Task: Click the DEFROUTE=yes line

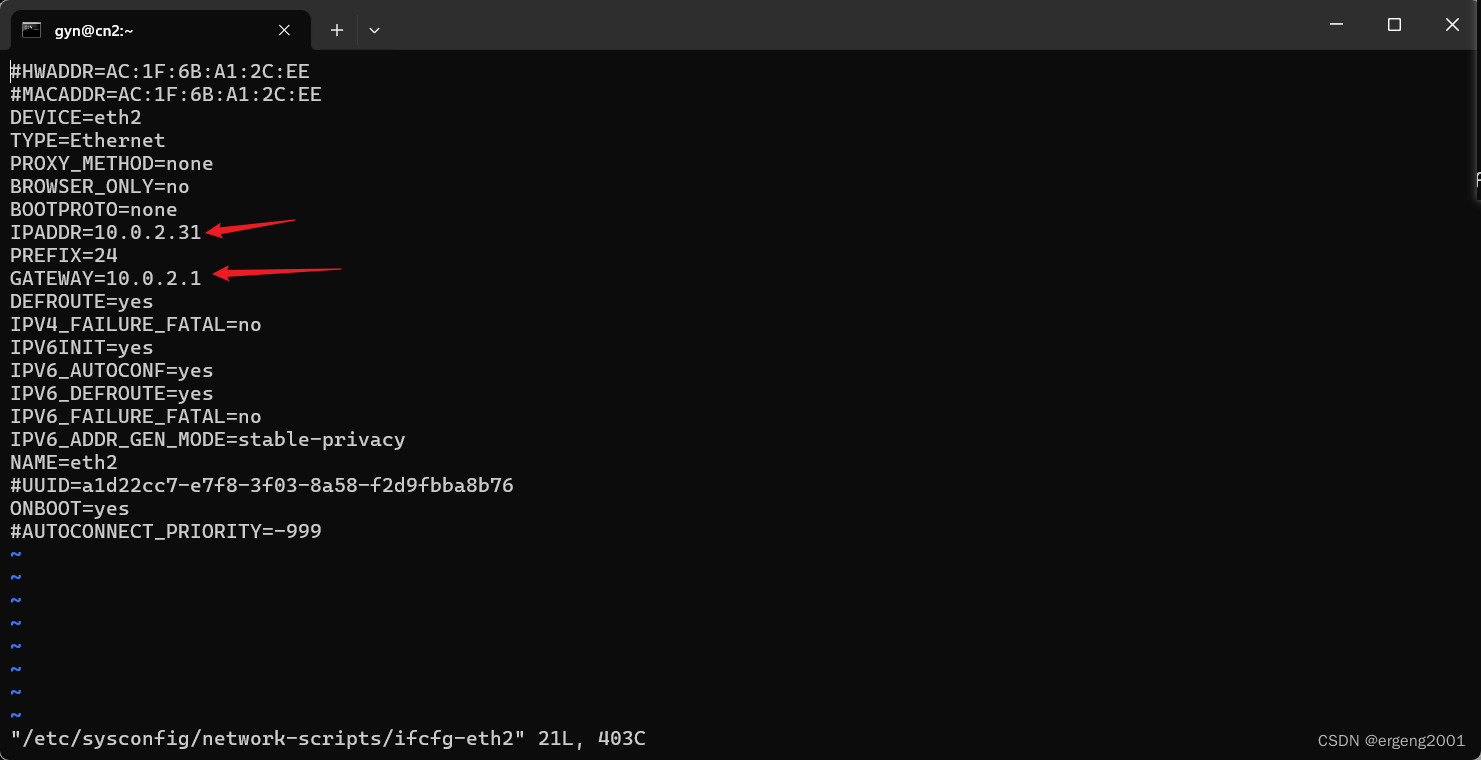Action: coord(82,301)
